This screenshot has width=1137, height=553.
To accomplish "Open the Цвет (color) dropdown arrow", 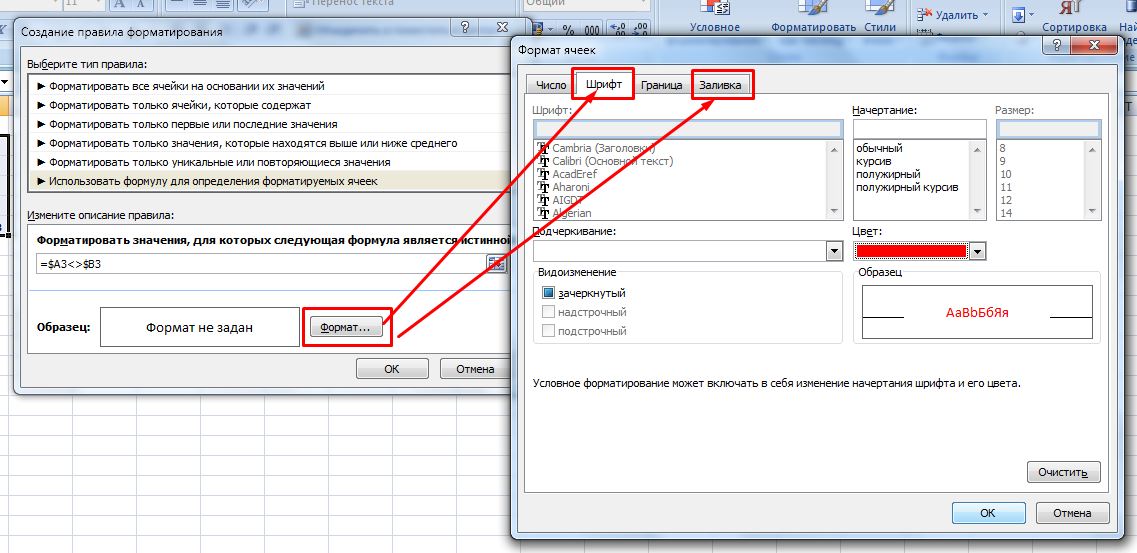I will tap(977, 251).
